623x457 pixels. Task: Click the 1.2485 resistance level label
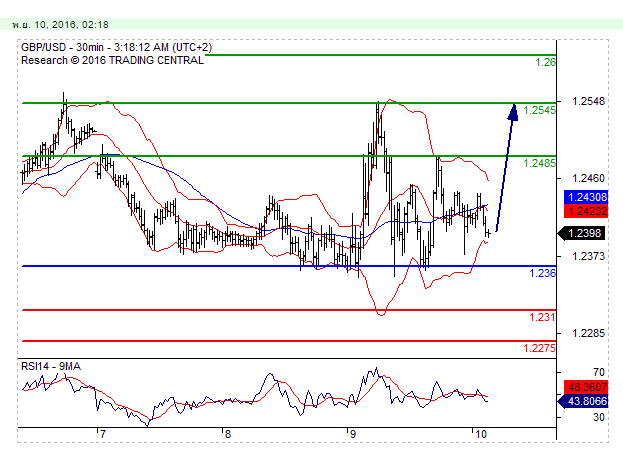(x=540, y=163)
